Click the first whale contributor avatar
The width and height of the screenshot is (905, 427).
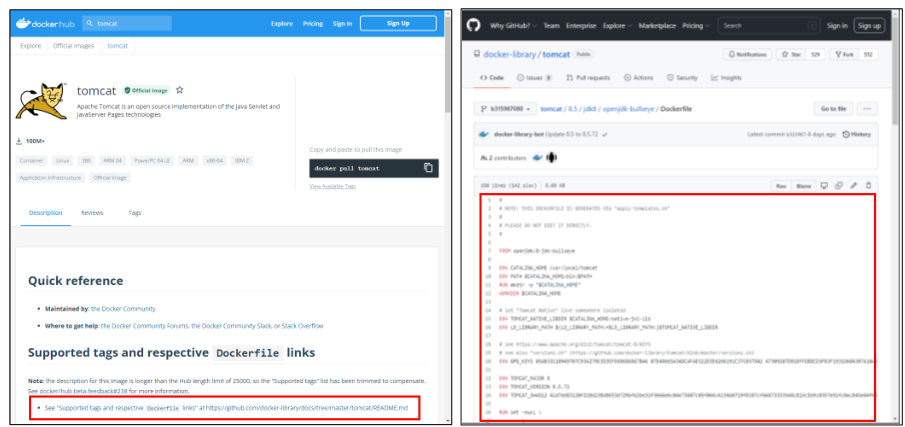point(537,157)
